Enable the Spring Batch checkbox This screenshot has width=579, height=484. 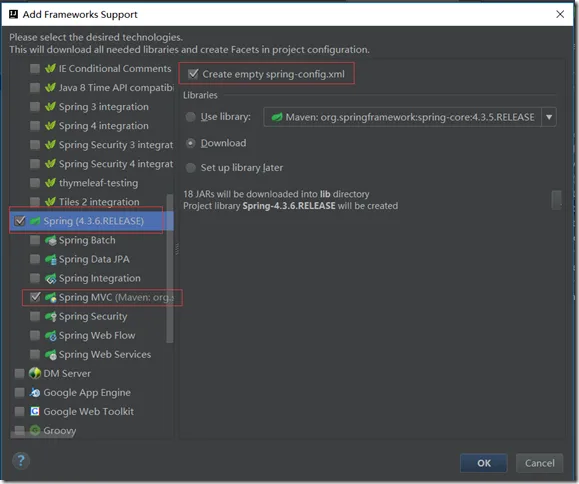click(35, 240)
